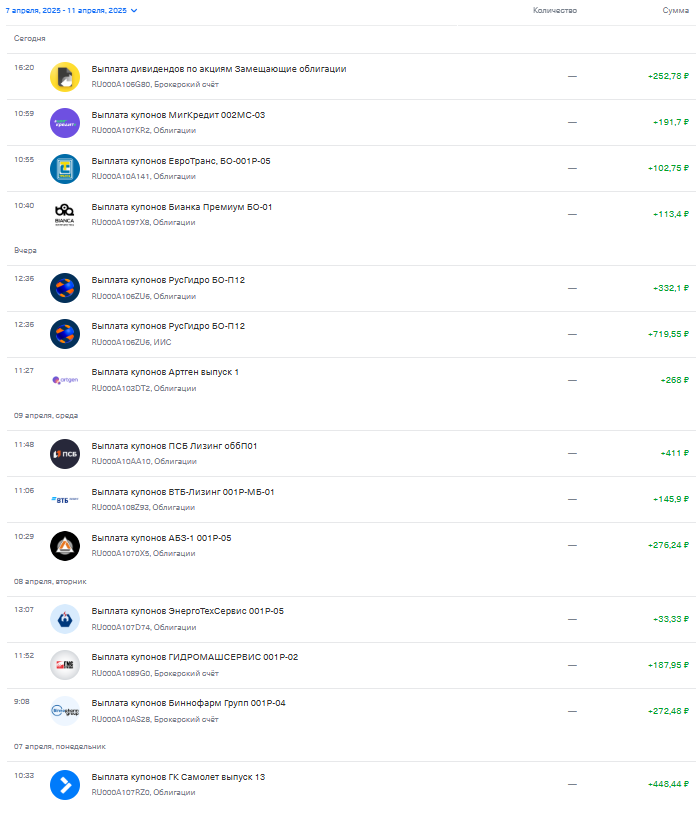Click the amount +191,7 ₽
This screenshot has height=813, width=696.
point(671,122)
